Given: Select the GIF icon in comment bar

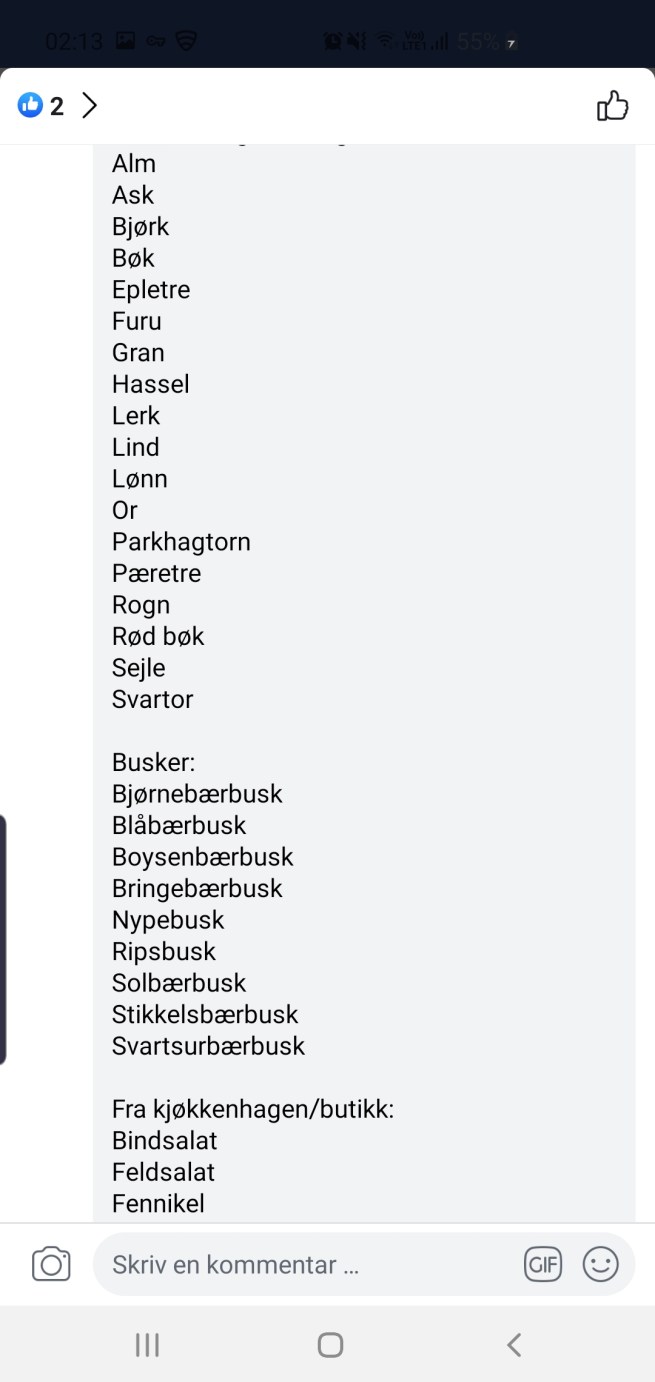Looking at the screenshot, I should pos(543,1264).
